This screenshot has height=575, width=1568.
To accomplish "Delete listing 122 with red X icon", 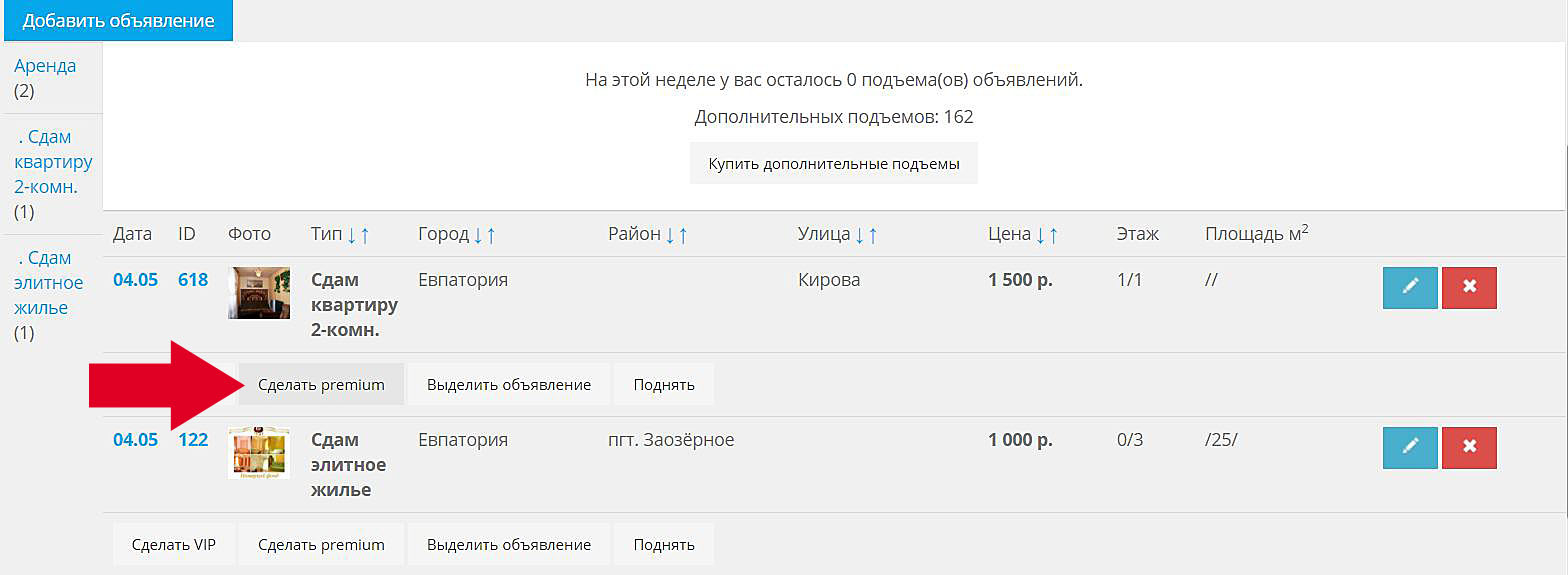I will [x=1469, y=448].
